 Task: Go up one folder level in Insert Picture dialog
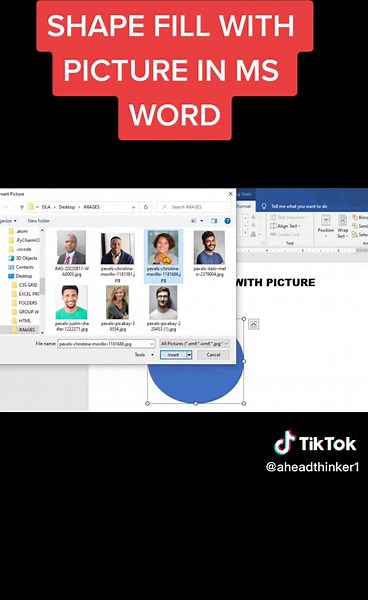click(x=22, y=207)
